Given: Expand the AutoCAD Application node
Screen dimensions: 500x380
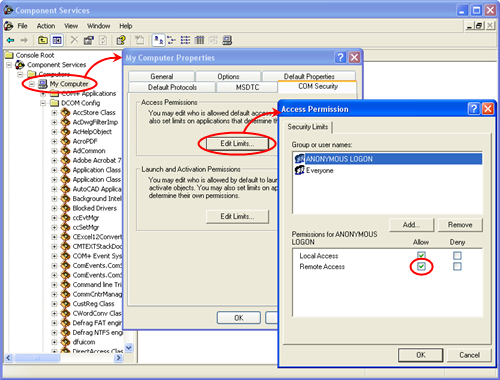Looking at the screenshot, I should tap(54, 189).
